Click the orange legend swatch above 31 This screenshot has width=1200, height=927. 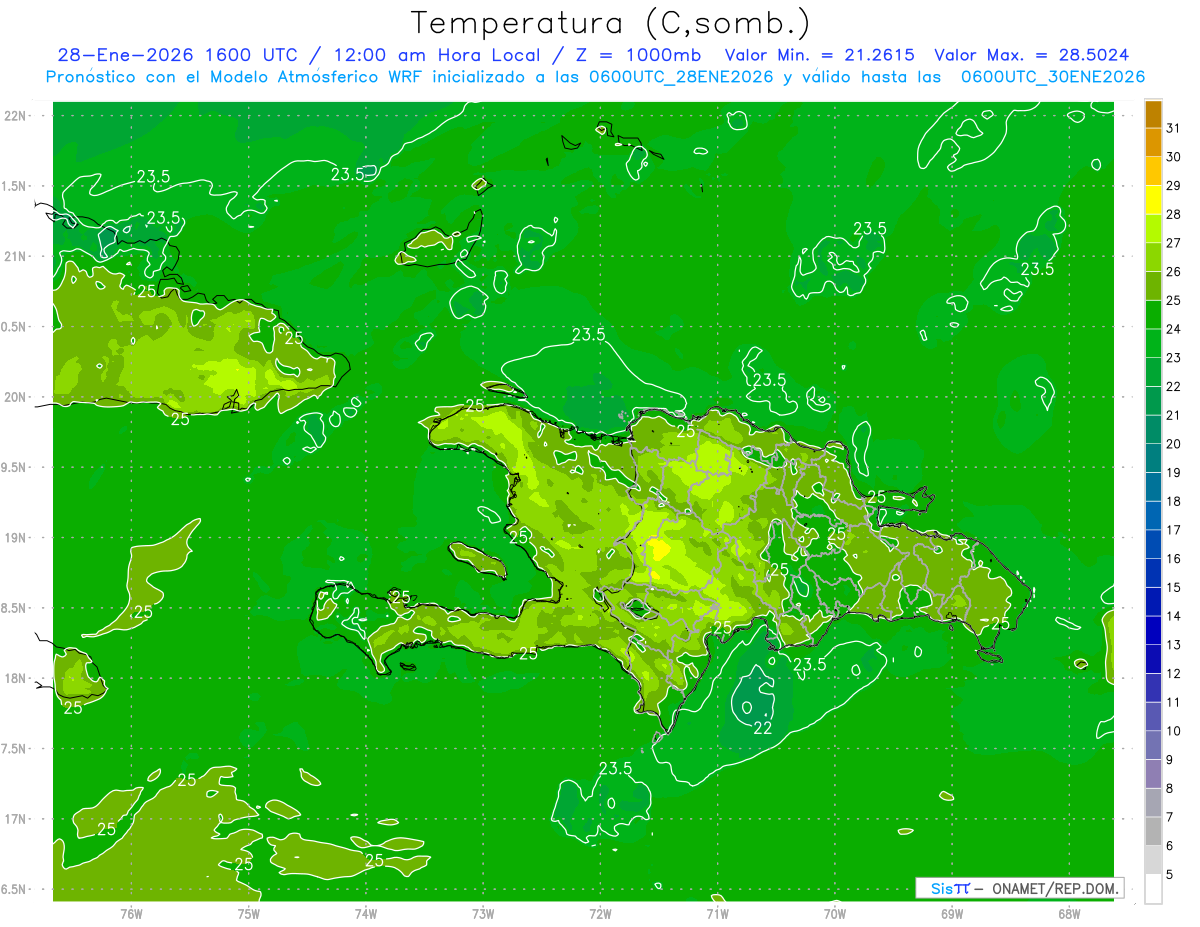click(x=1153, y=115)
